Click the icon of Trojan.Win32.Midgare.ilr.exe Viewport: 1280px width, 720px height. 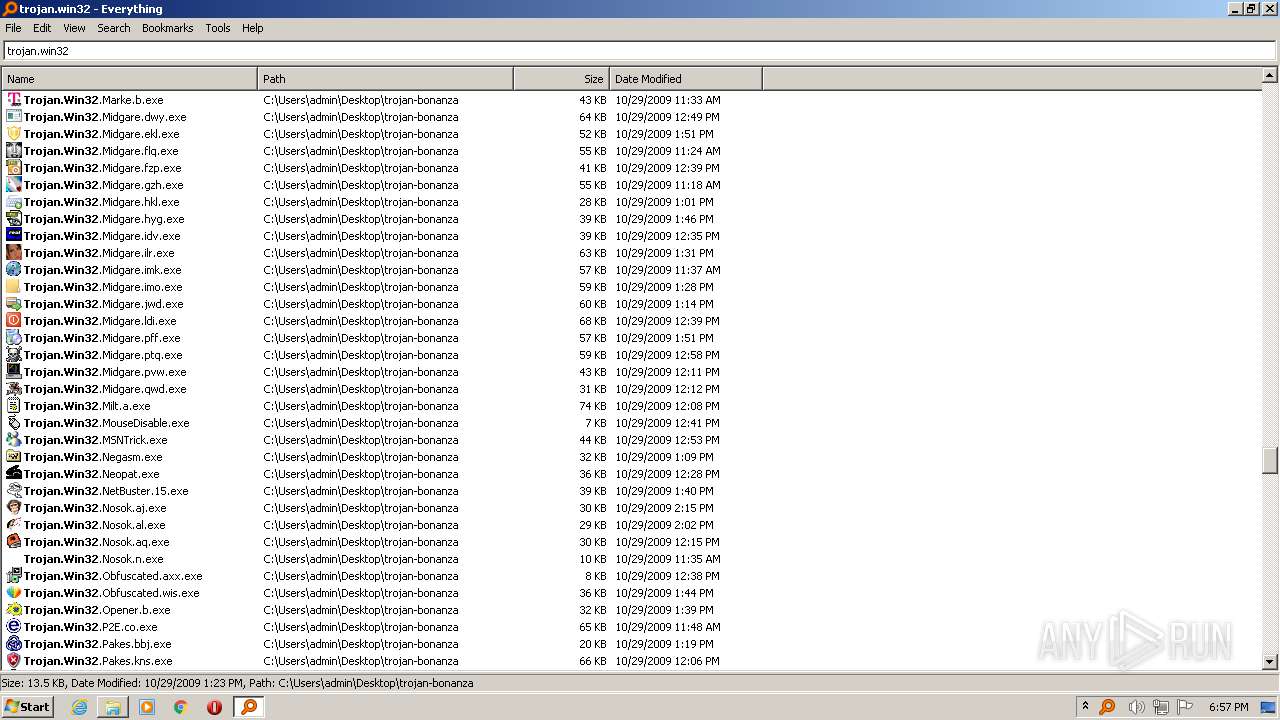click(x=14, y=253)
